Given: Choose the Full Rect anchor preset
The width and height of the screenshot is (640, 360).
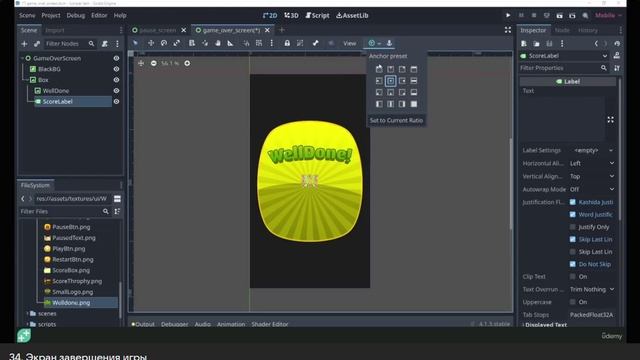Looking at the screenshot, I should (414, 104).
